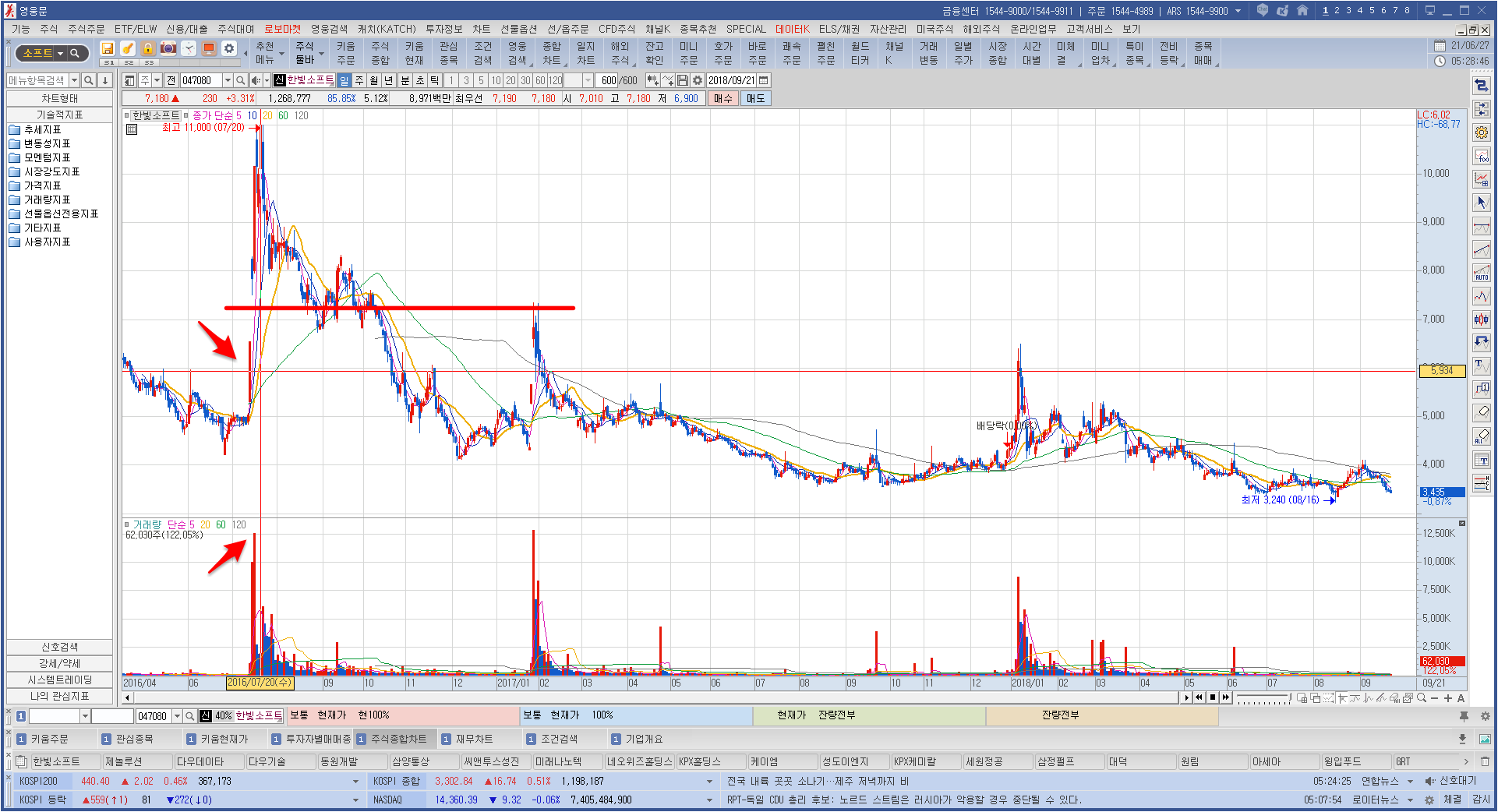The height and width of the screenshot is (812, 1498).
Task: Click the save (floppy disk) toolbar icon
Action: (108, 49)
